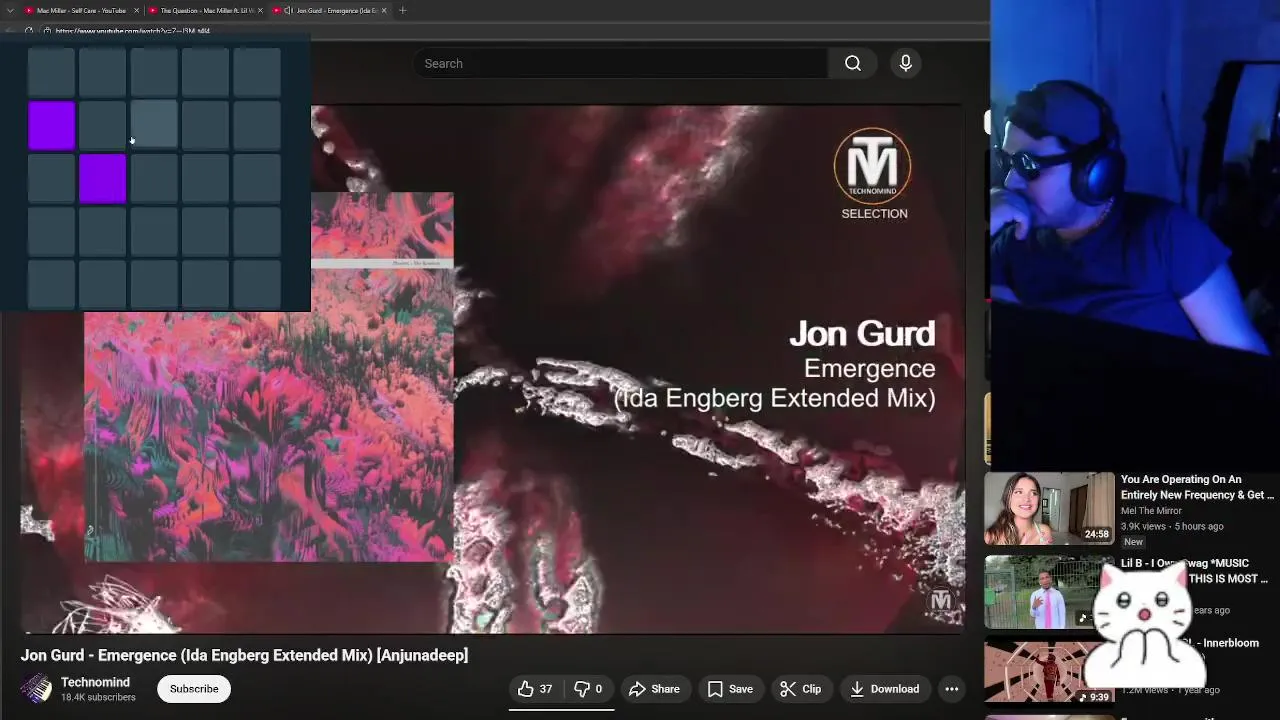
Task: Click the YouTube Search field
Action: [620, 63]
